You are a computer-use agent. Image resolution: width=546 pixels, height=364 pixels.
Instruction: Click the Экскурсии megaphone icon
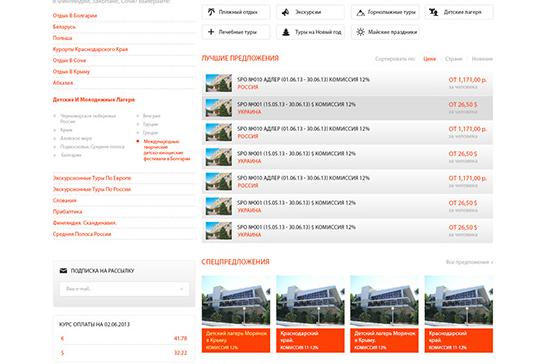pos(286,12)
